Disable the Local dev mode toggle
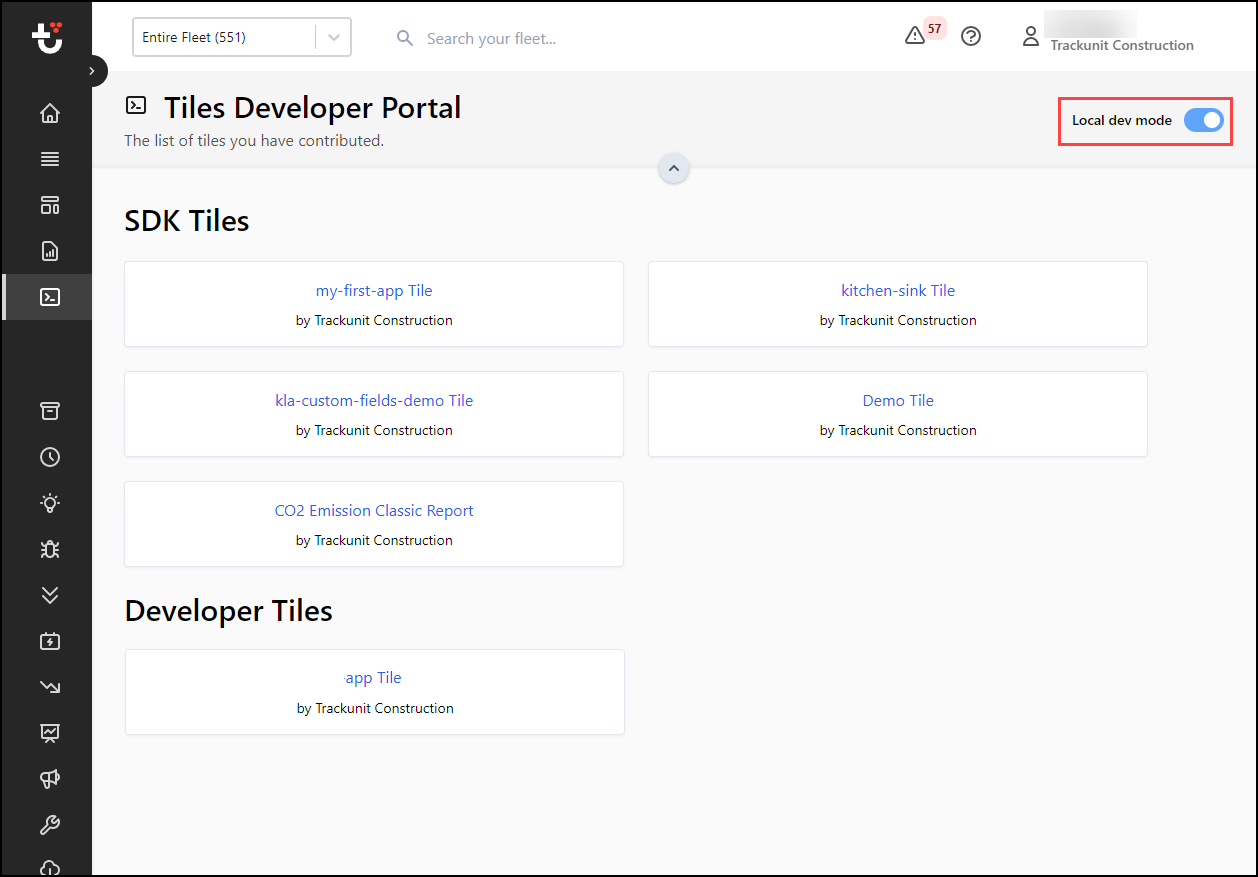 tap(1204, 119)
